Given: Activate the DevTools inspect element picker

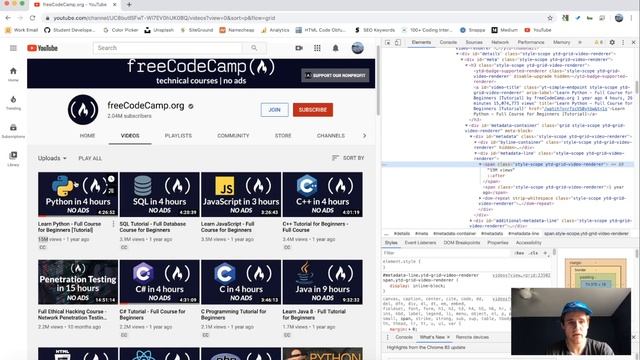Looking at the screenshot, I should tap(388, 42).
